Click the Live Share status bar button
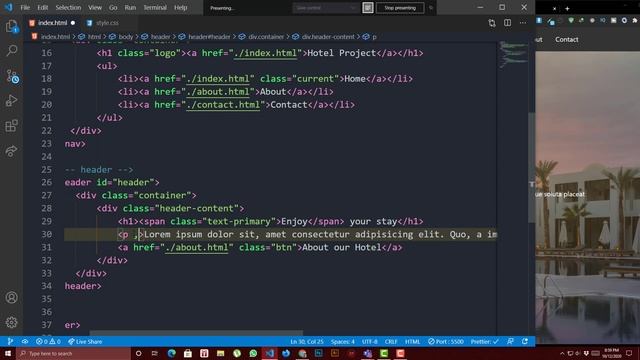The width and height of the screenshot is (640, 360). pos(85,342)
